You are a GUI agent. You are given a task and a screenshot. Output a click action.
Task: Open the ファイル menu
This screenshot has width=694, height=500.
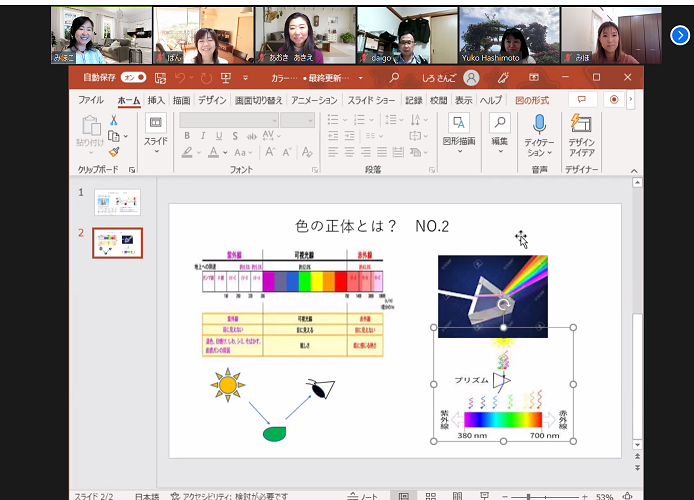coord(91,100)
